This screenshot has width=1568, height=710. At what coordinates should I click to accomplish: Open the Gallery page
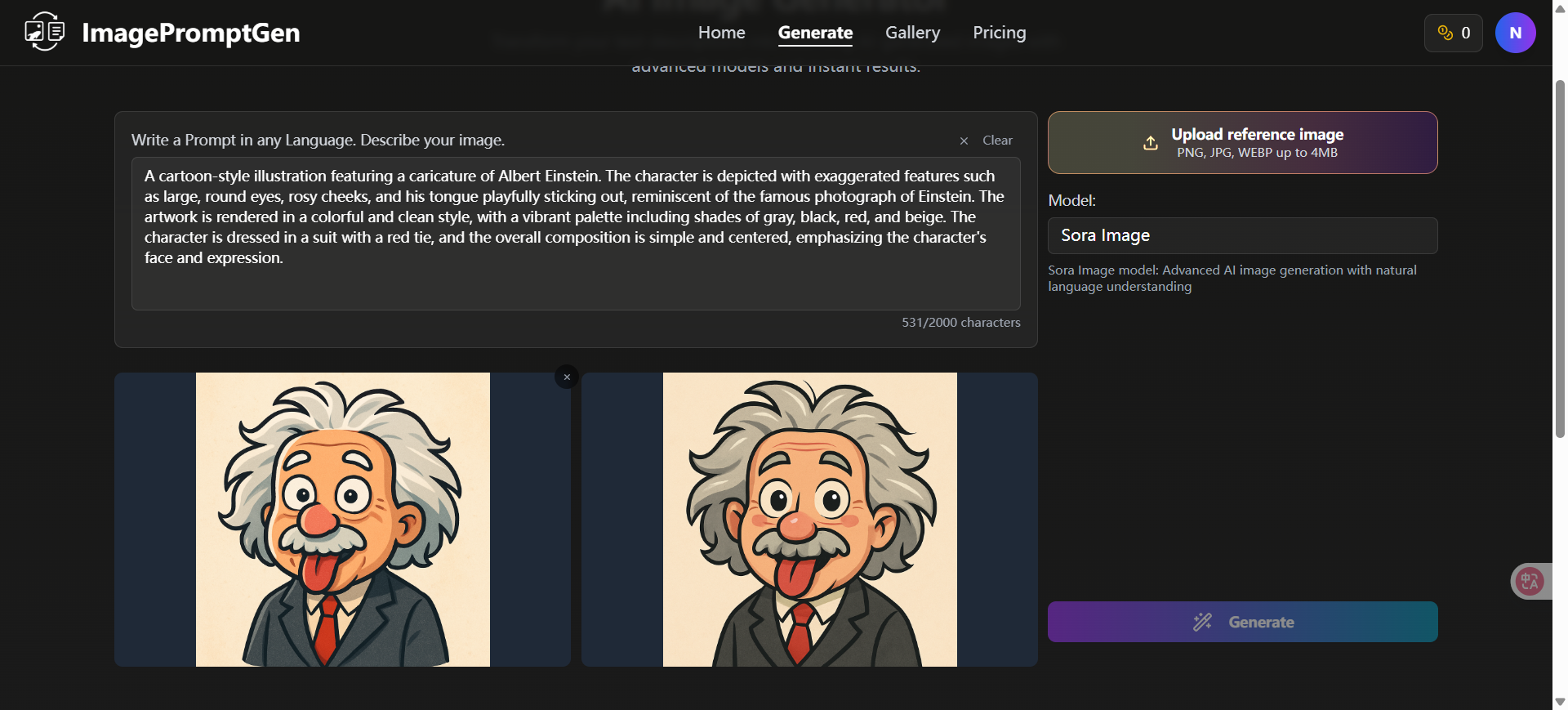pos(912,33)
